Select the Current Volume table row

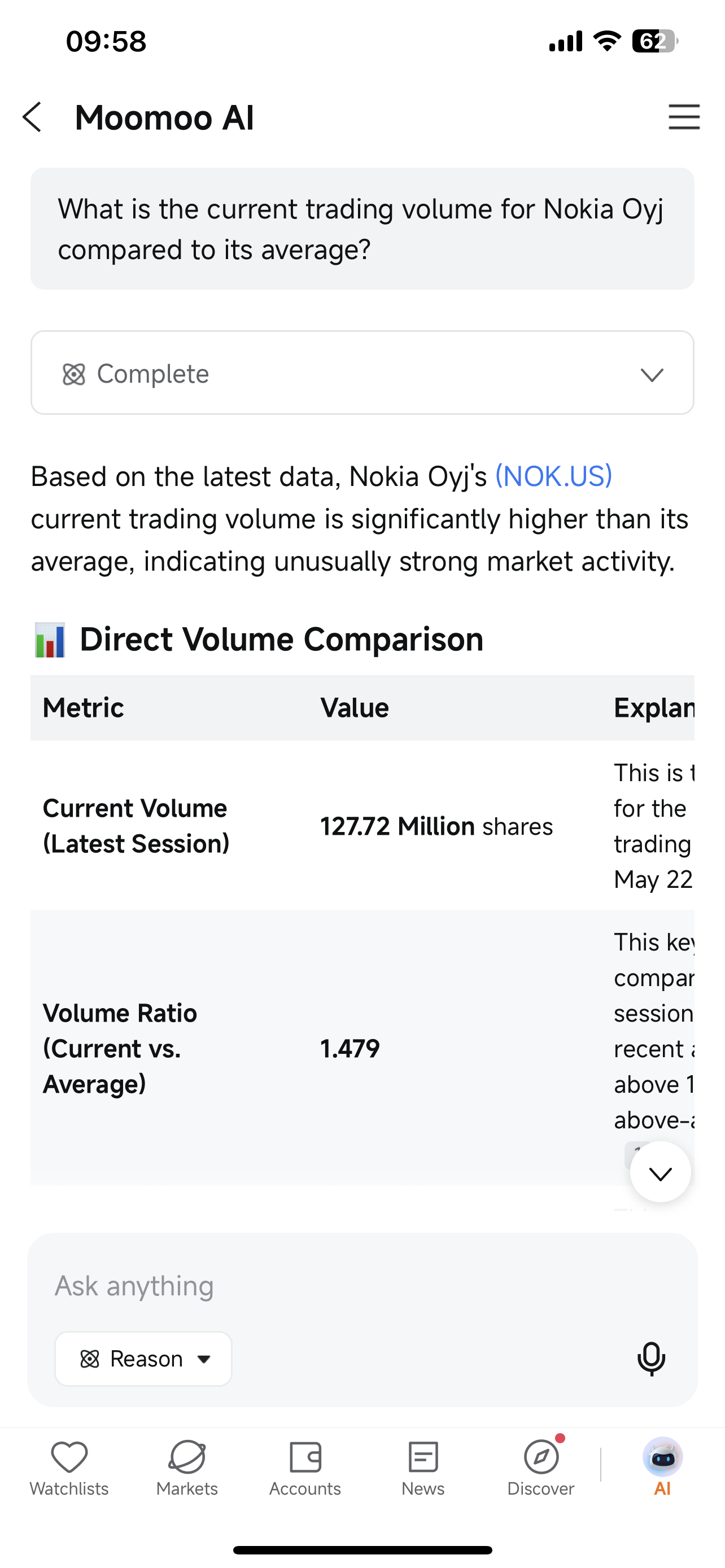[362, 825]
